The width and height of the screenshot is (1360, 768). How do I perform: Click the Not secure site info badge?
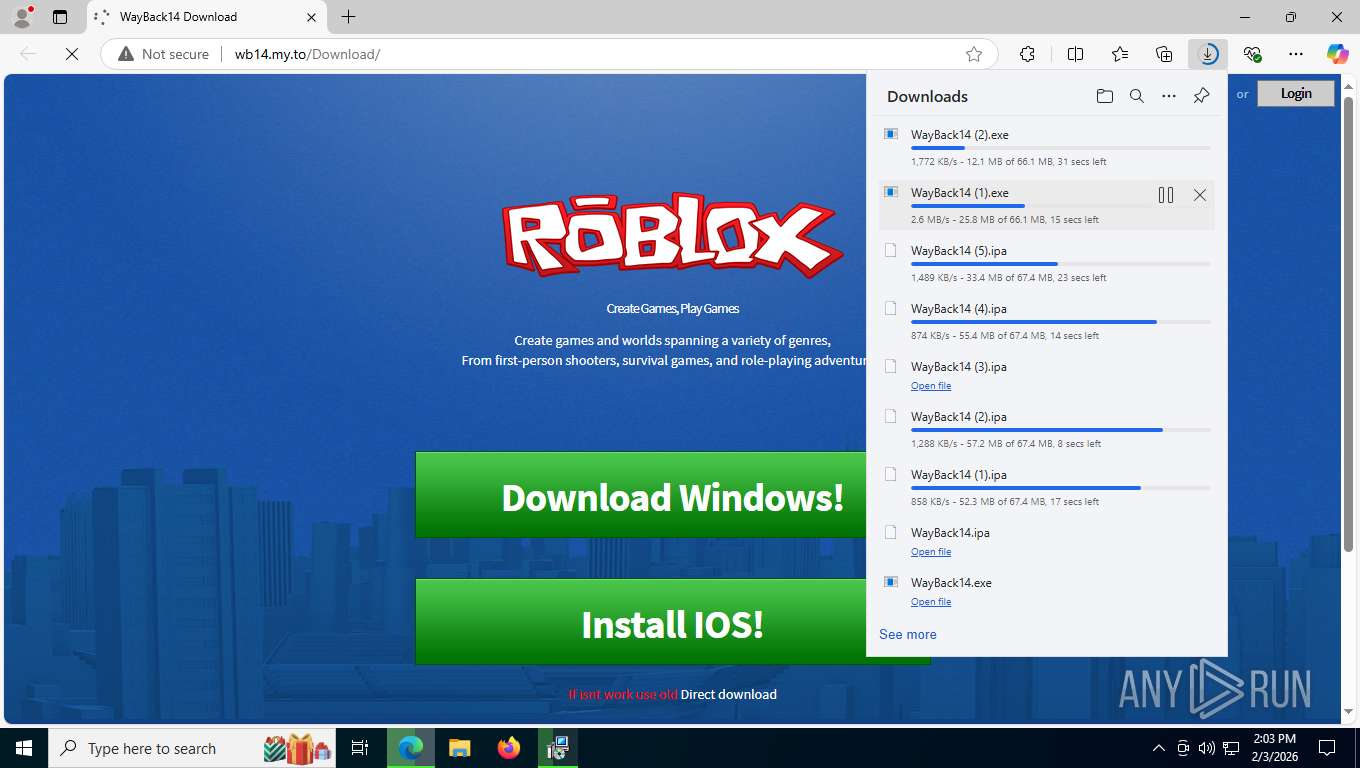(164, 54)
